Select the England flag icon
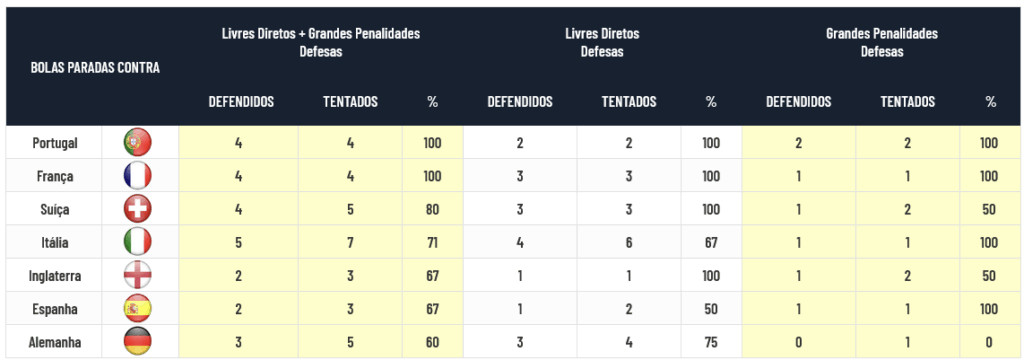This screenshot has height=360, width=1024. [138, 276]
